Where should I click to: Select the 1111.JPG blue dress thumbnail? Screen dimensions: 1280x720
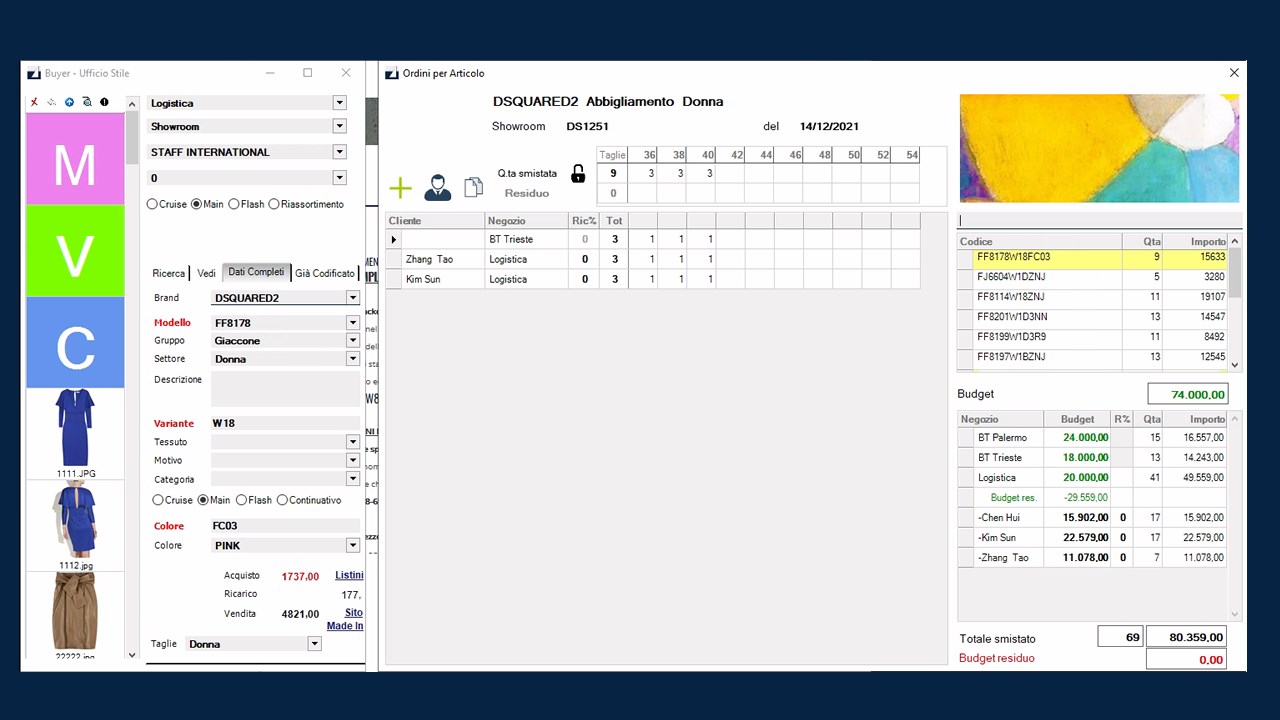point(75,433)
